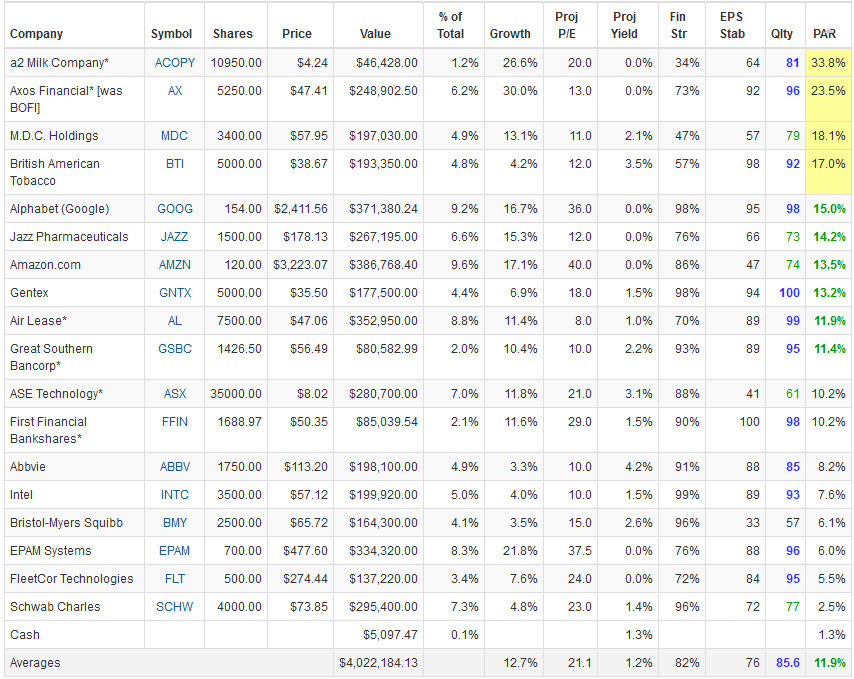Open the FFIN ticker symbol link

click(174, 421)
